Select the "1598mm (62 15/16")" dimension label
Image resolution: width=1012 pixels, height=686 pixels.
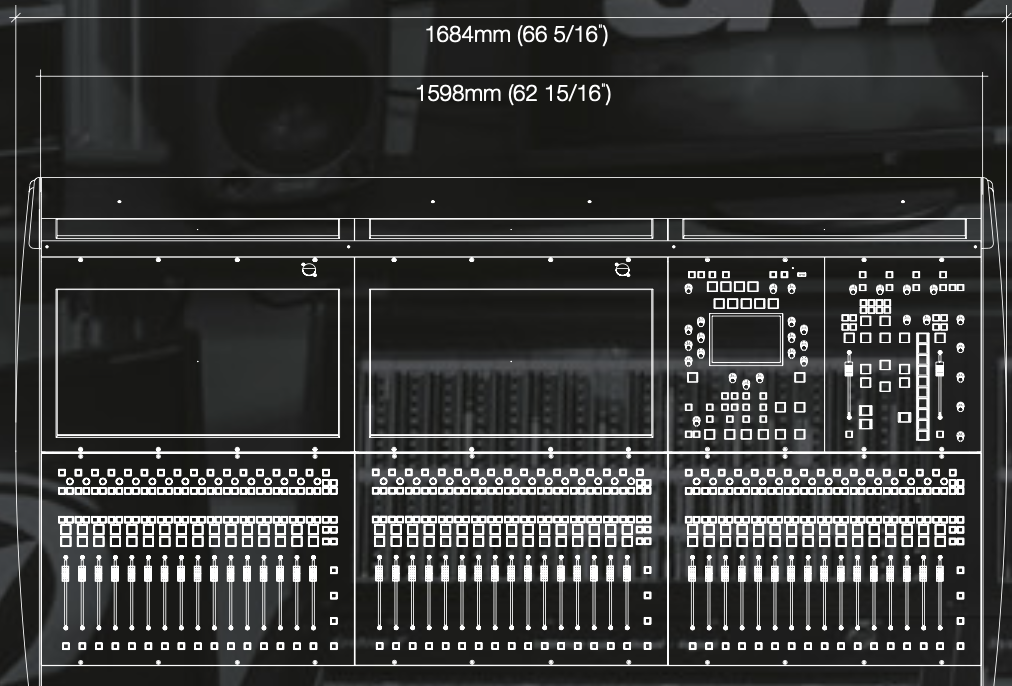point(513,94)
